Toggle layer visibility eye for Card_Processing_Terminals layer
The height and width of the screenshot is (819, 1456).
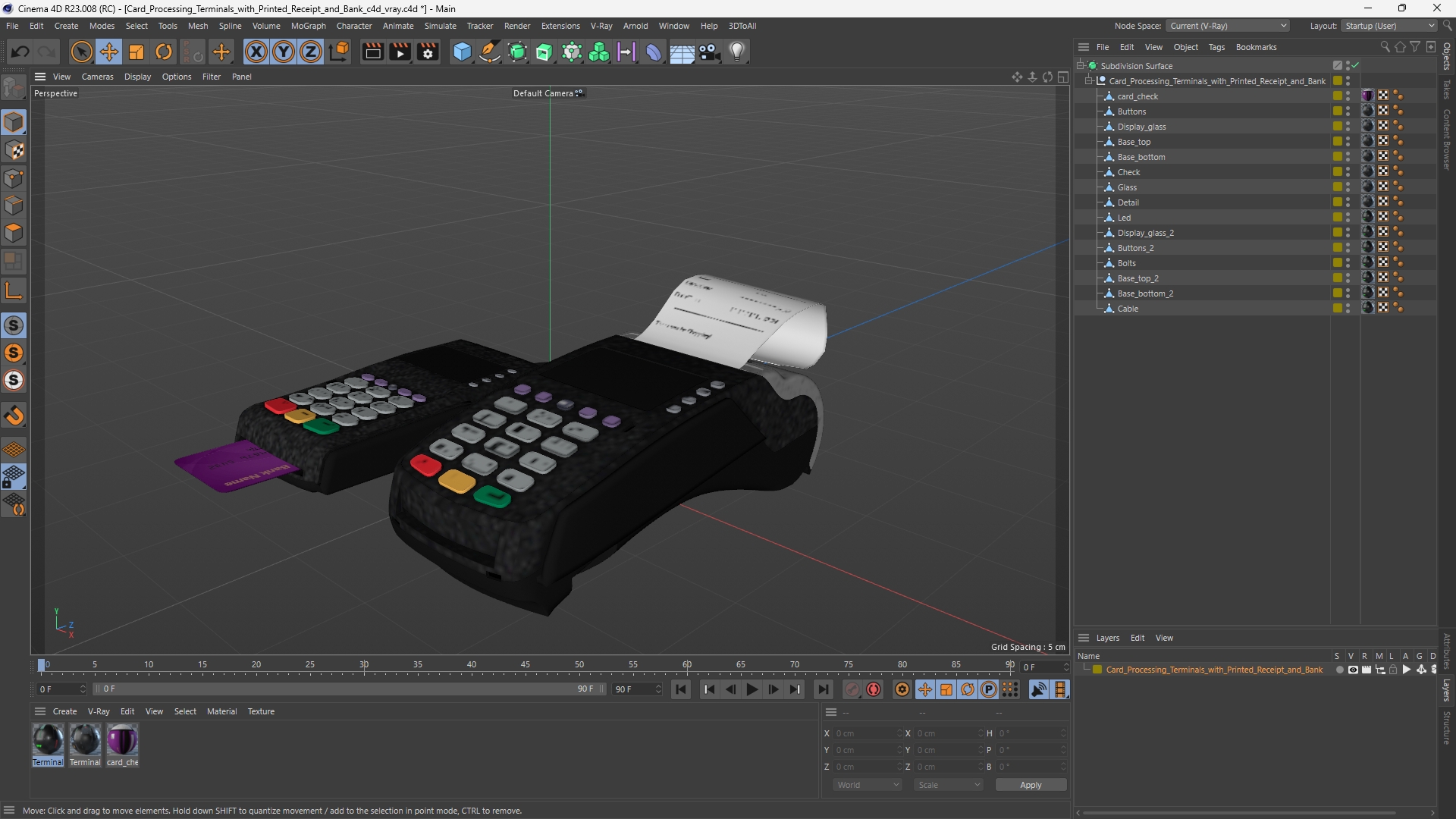click(1353, 670)
